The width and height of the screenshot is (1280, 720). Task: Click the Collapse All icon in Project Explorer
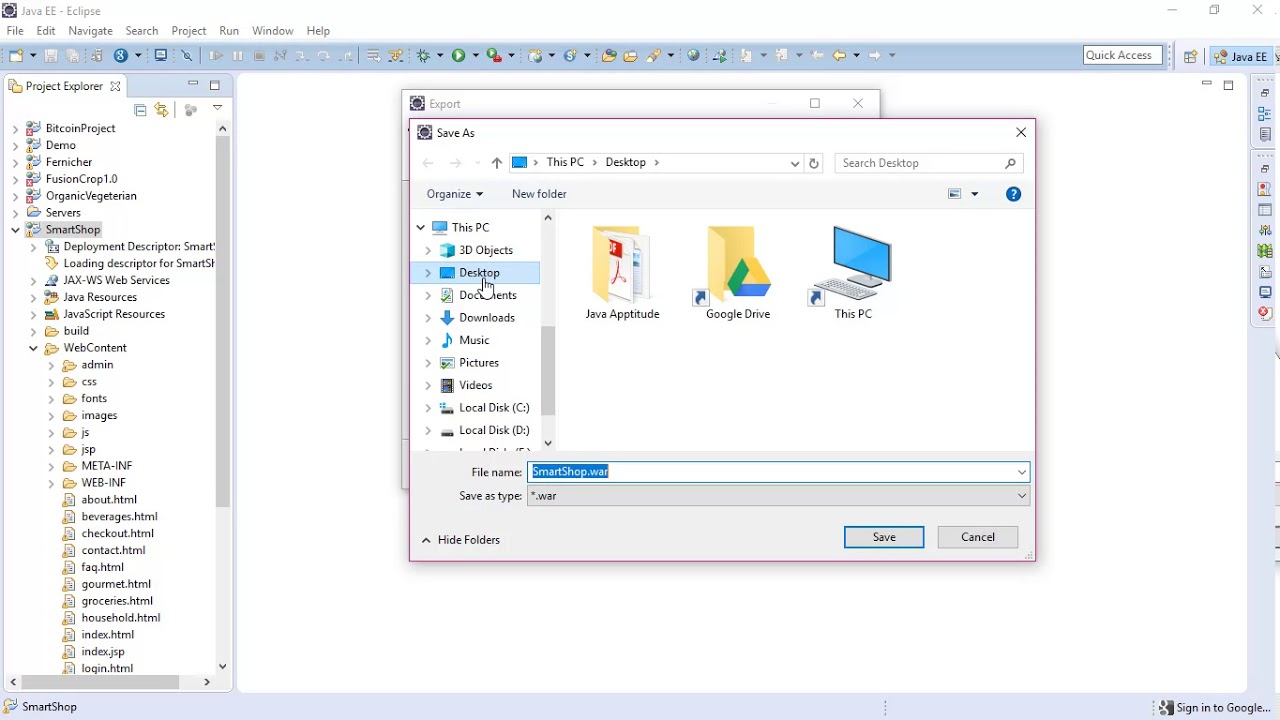[140, 110]
